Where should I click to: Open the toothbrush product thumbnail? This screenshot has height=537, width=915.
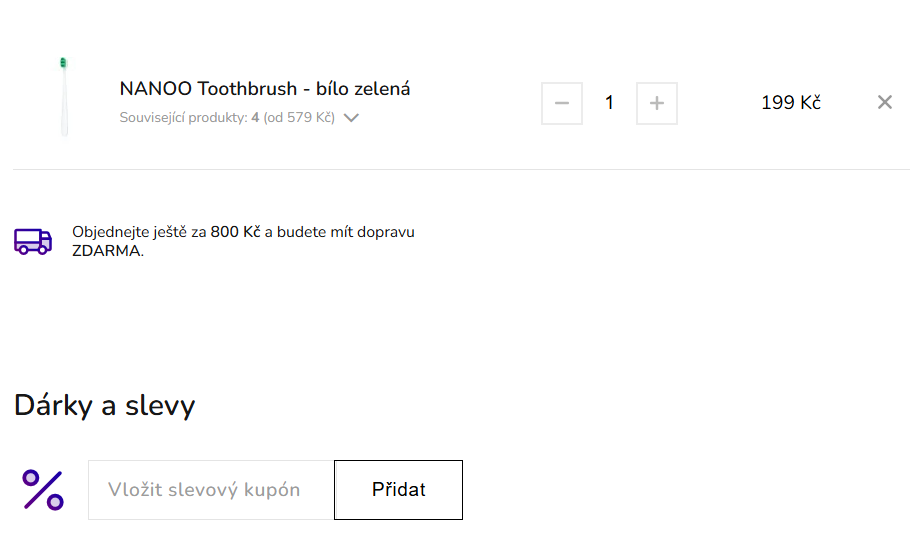pos(64,96)
